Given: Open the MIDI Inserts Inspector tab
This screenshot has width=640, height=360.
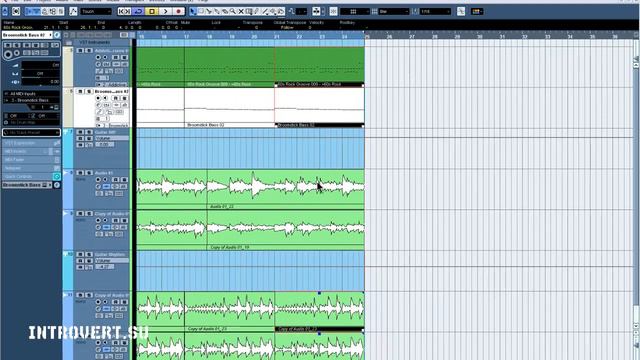Looking at the screenshot, I should tap(31, 151).
